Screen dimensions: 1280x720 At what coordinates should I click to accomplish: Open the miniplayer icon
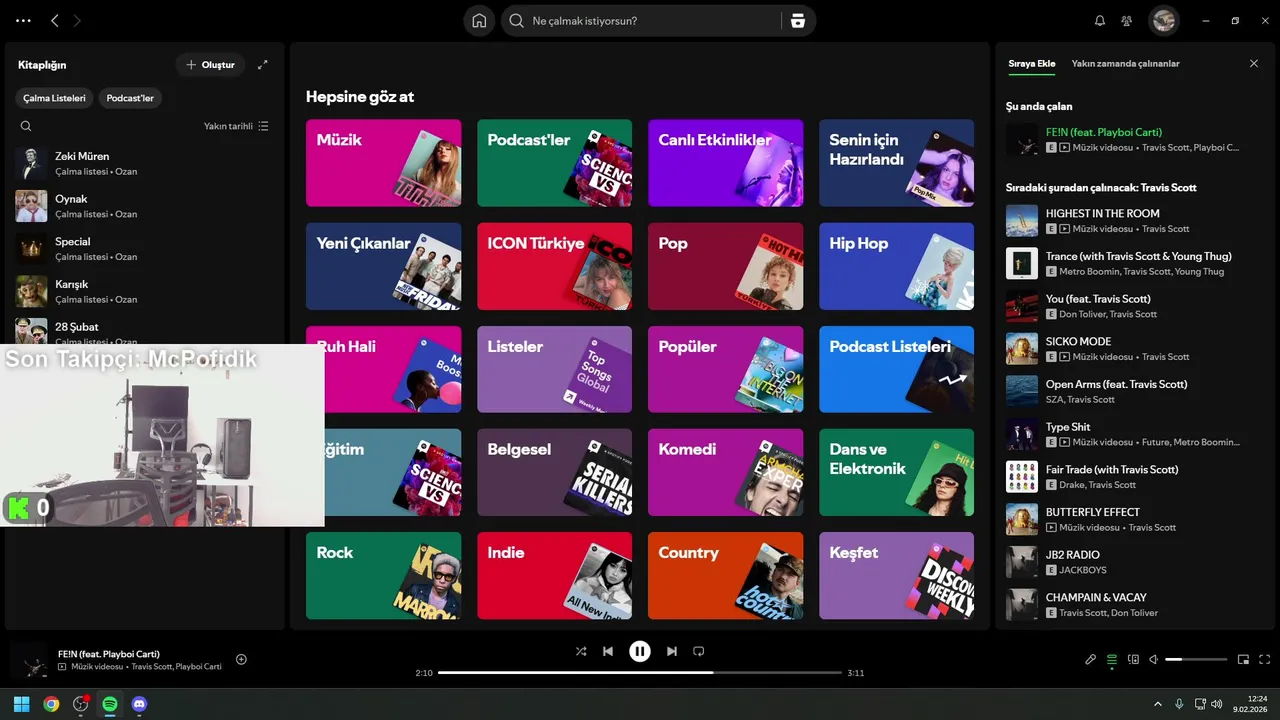click(x=1244, y=659)
